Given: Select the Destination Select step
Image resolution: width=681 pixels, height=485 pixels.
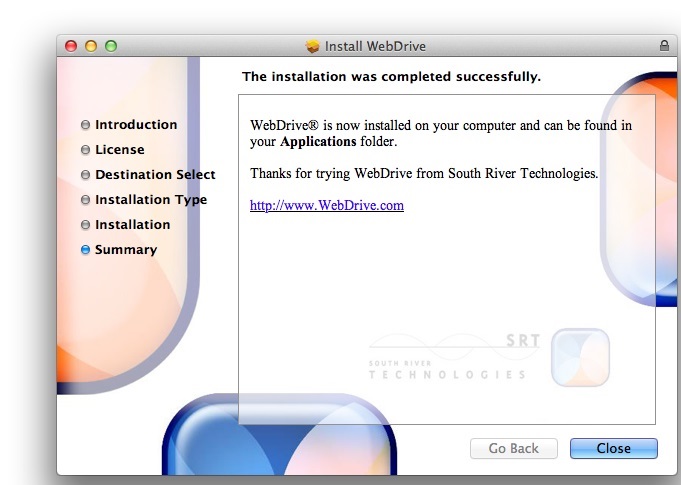Looking at the screenshot, I should pyautogui.click(x=155, y=175).
